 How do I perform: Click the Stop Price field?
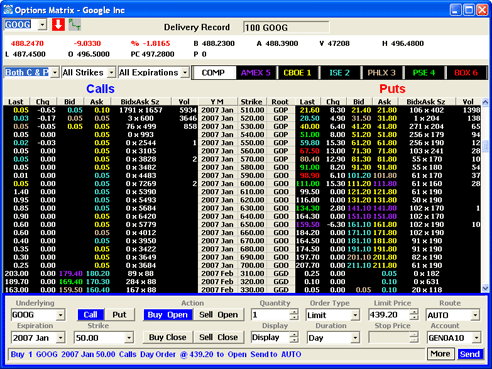pos(389,337)
